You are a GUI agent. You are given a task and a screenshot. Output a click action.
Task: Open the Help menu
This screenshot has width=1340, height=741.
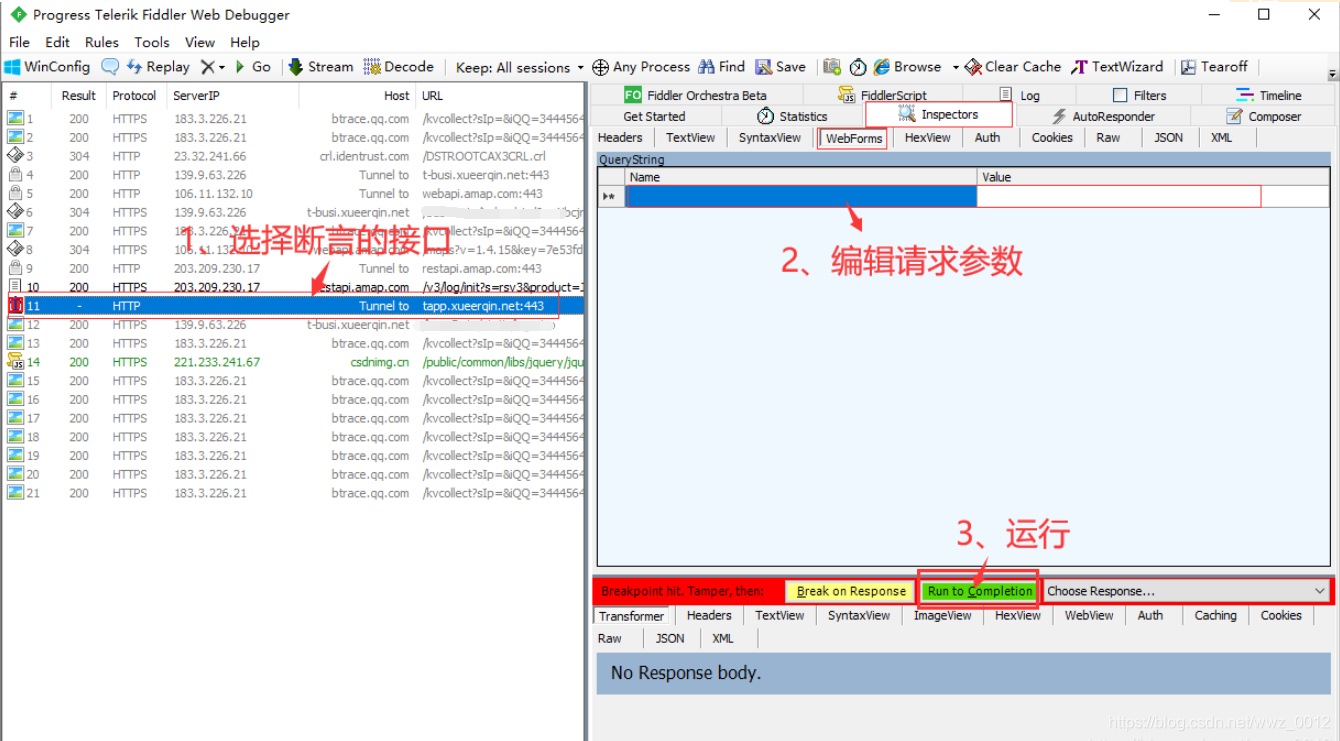(245, 42)
